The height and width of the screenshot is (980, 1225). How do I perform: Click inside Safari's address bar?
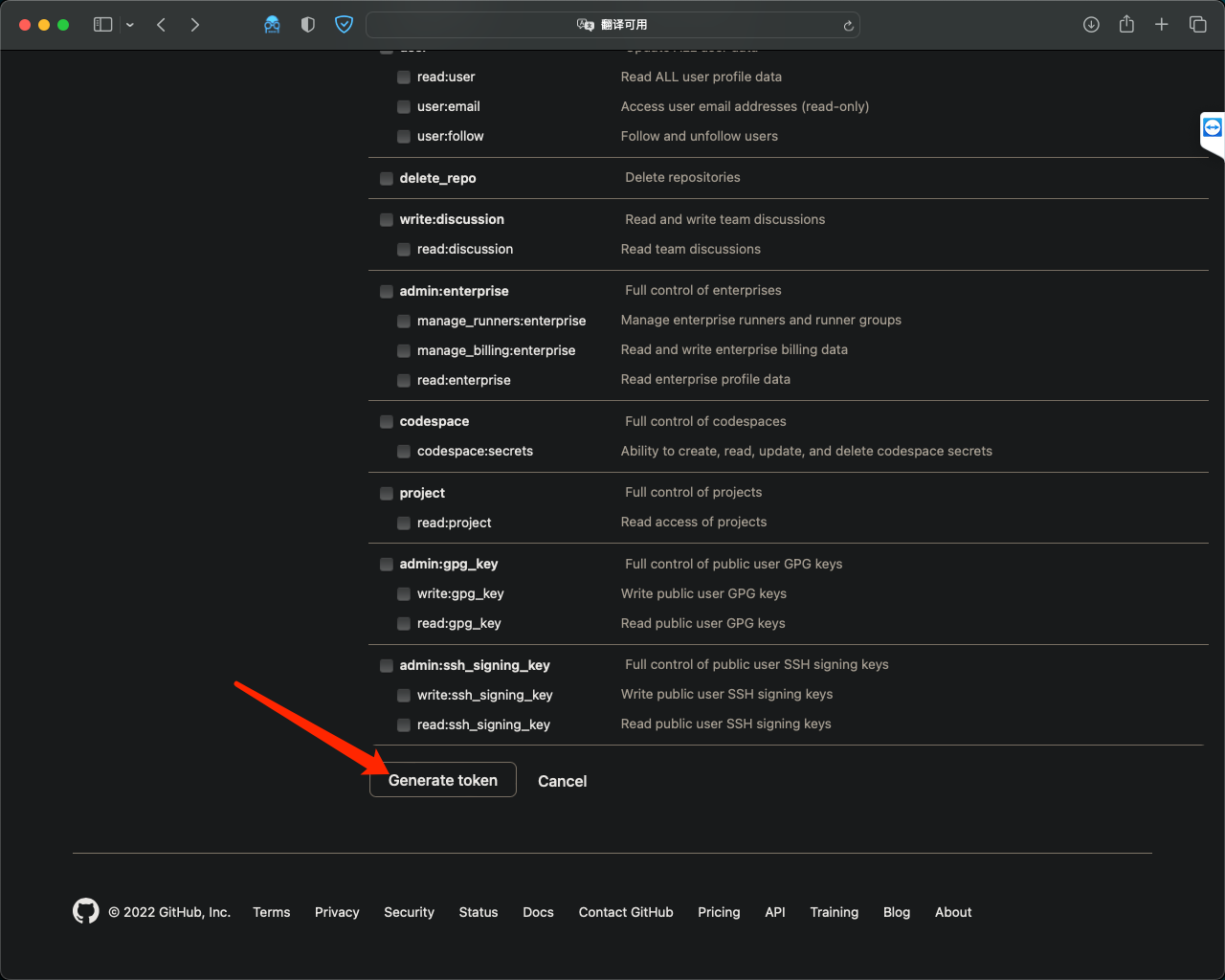(612, 24)
